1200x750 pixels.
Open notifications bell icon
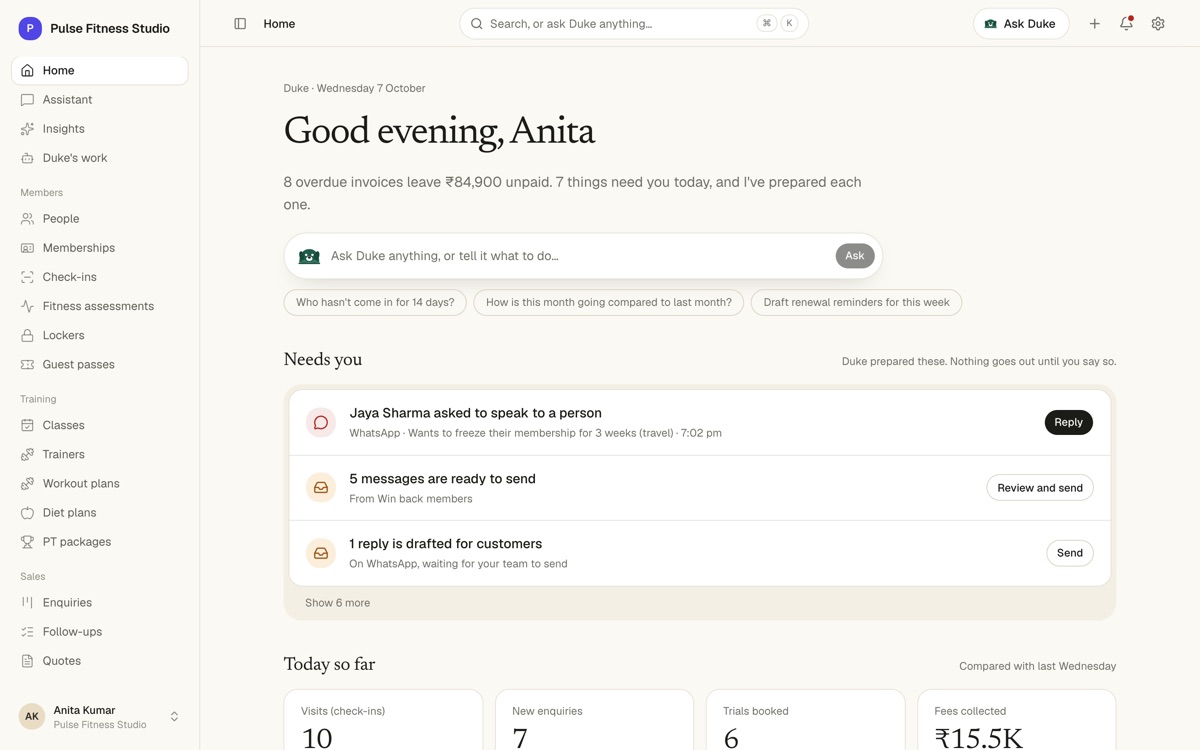coord(1126,24)
